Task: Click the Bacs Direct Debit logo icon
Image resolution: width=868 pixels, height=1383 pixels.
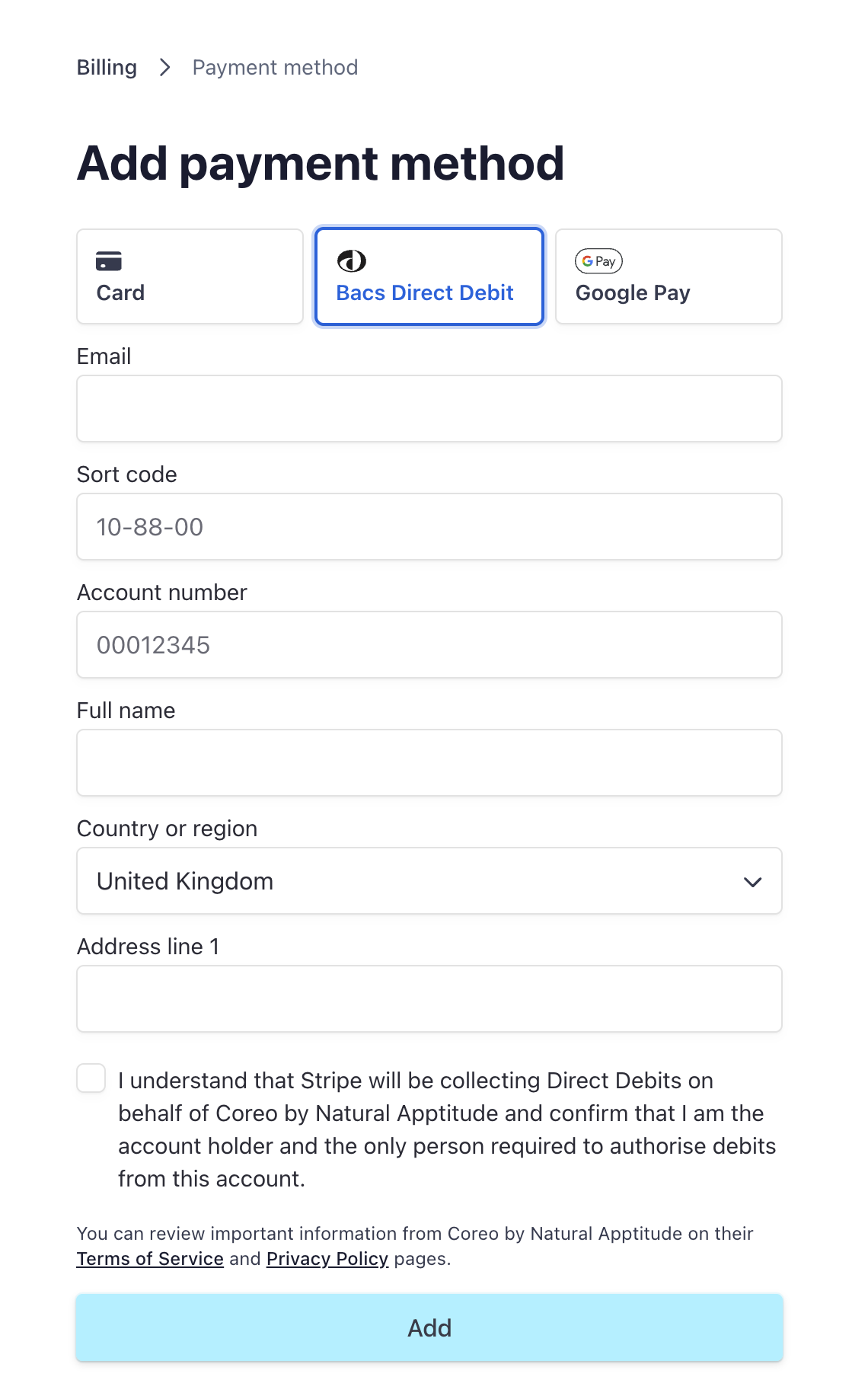Action: tap(352, 261)
